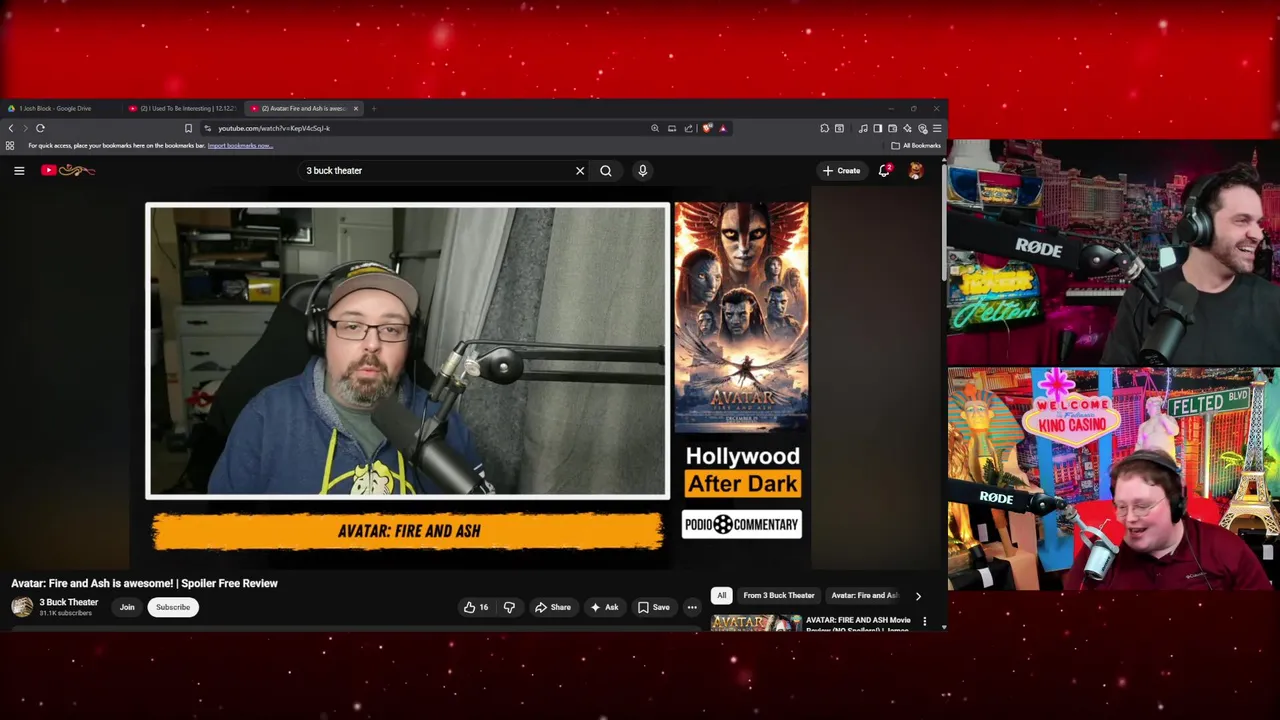This screenshot has height=720, width=1280.
Task: Open the apps grid icon on bookmarks bar
Action: click(x=10, y=146)
